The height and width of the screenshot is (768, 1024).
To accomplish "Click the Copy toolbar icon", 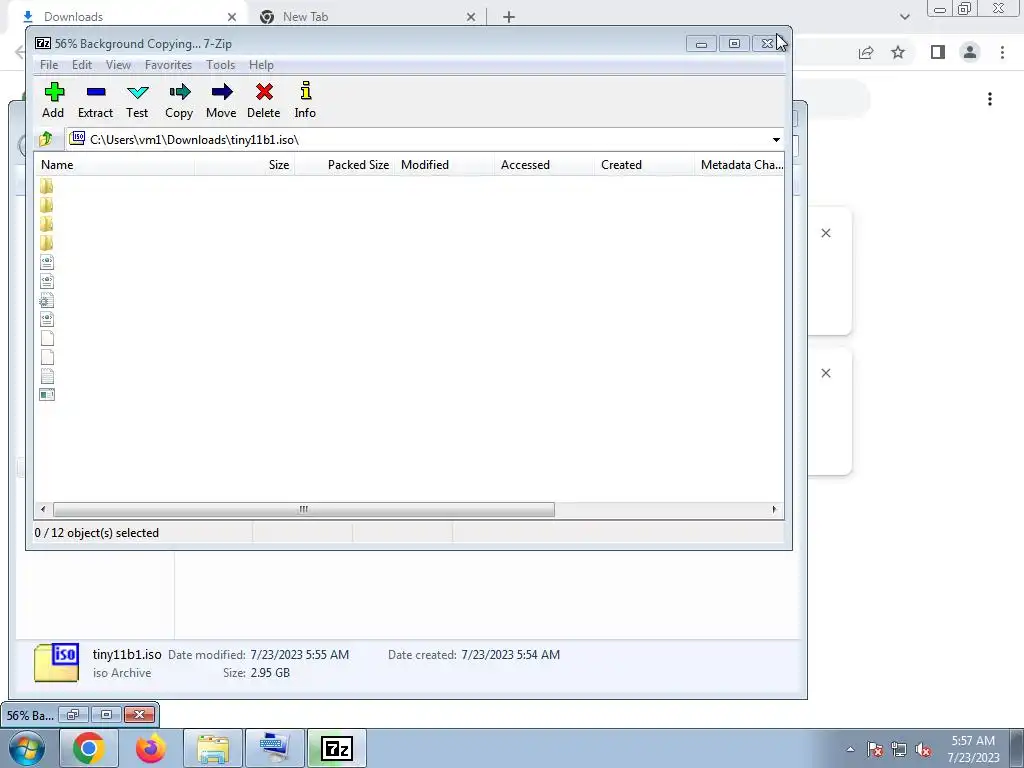I will click(x=179, y=101).
